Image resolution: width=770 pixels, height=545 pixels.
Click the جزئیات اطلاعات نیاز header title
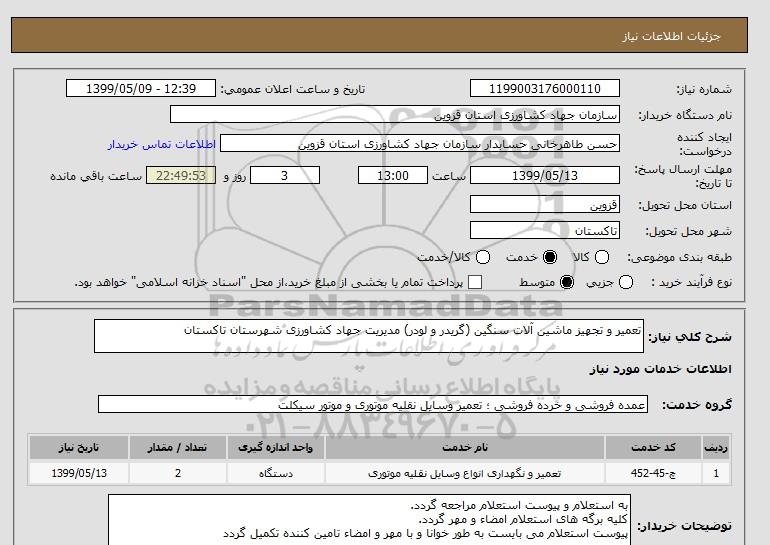coord(671,36)
